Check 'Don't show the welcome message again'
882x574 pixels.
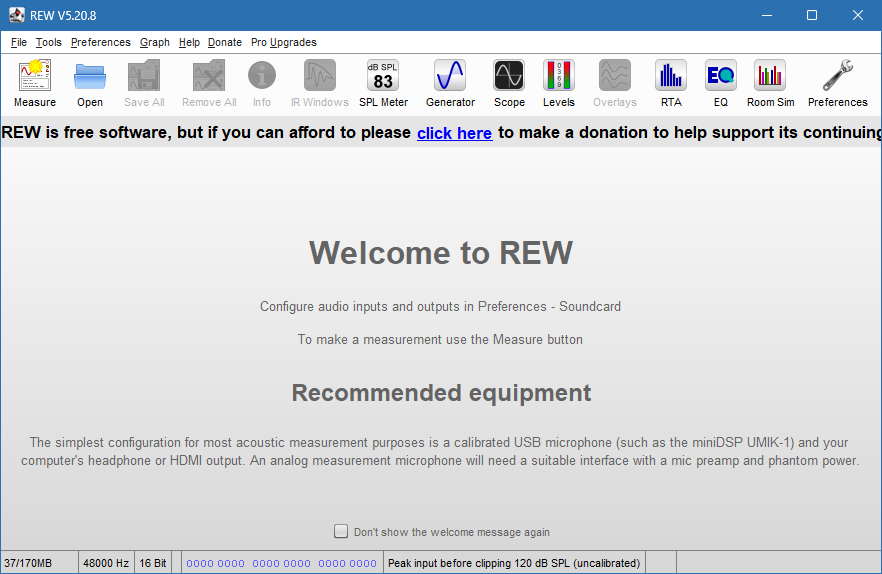coord(341,531)
